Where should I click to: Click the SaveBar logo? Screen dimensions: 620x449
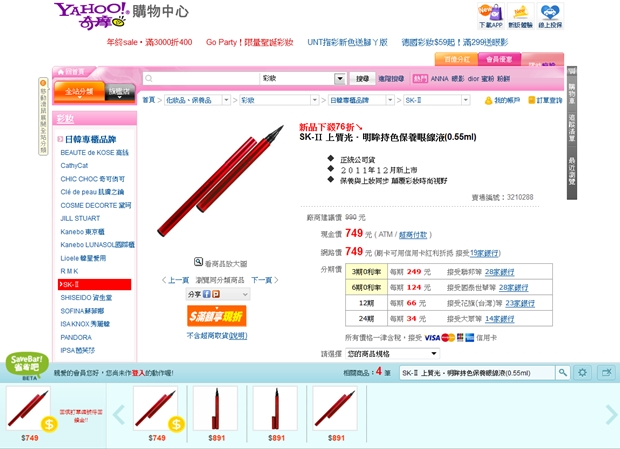pos(27,366)
